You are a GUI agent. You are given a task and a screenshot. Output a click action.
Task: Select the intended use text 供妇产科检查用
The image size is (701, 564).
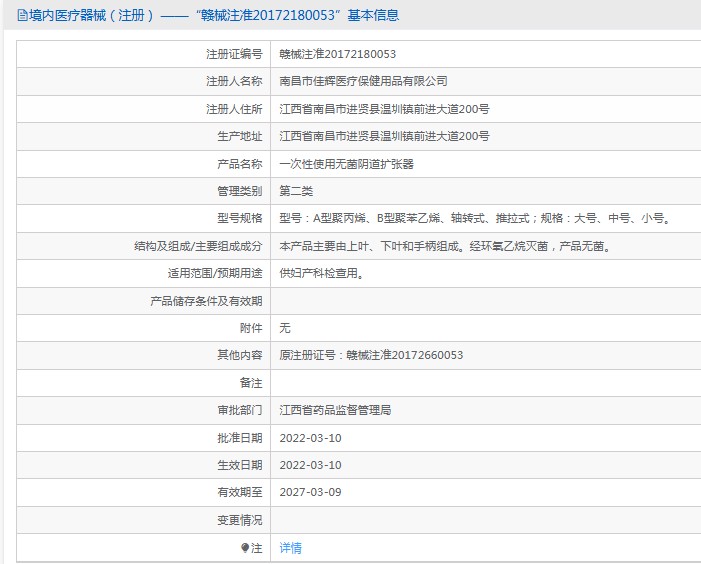click(321, 273)
